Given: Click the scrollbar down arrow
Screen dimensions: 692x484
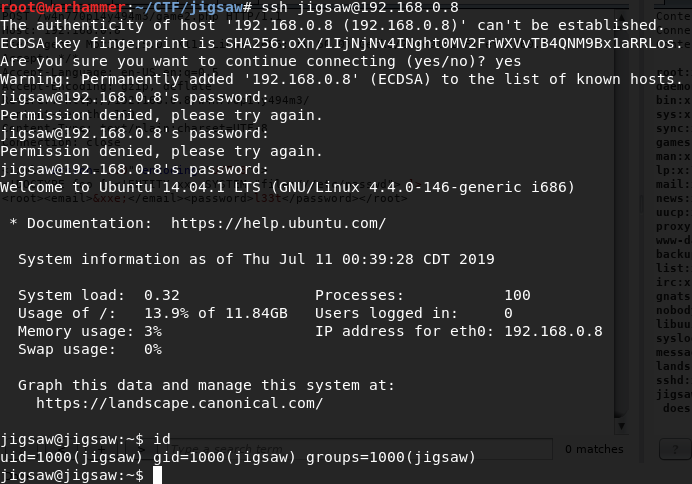Looking at the screenshot, I should tap(621, 426).
